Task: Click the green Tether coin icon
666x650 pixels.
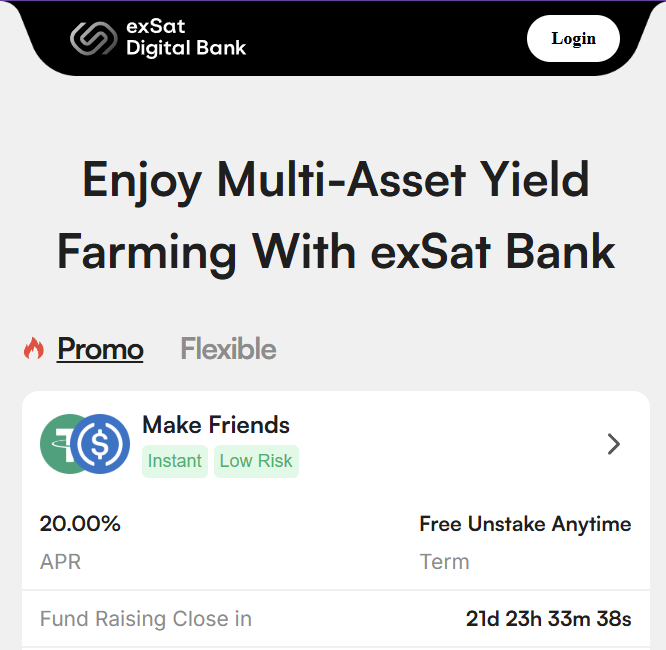Action: coord(57,444)
